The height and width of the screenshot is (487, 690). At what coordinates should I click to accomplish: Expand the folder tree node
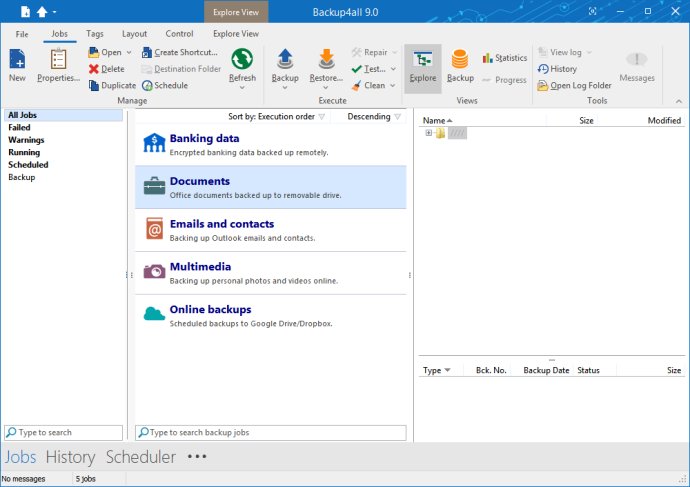click(x=428, y=133)
